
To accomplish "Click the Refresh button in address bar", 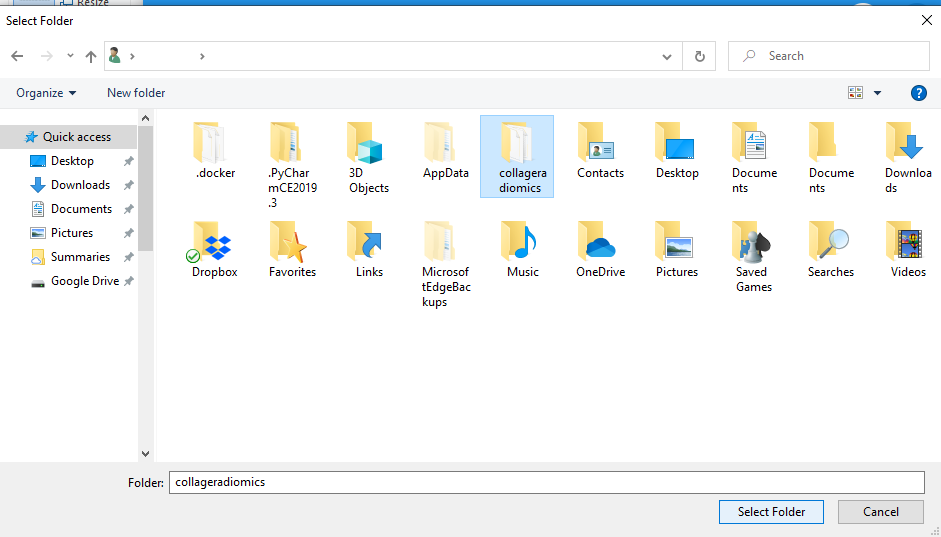I will pos(700,57).
